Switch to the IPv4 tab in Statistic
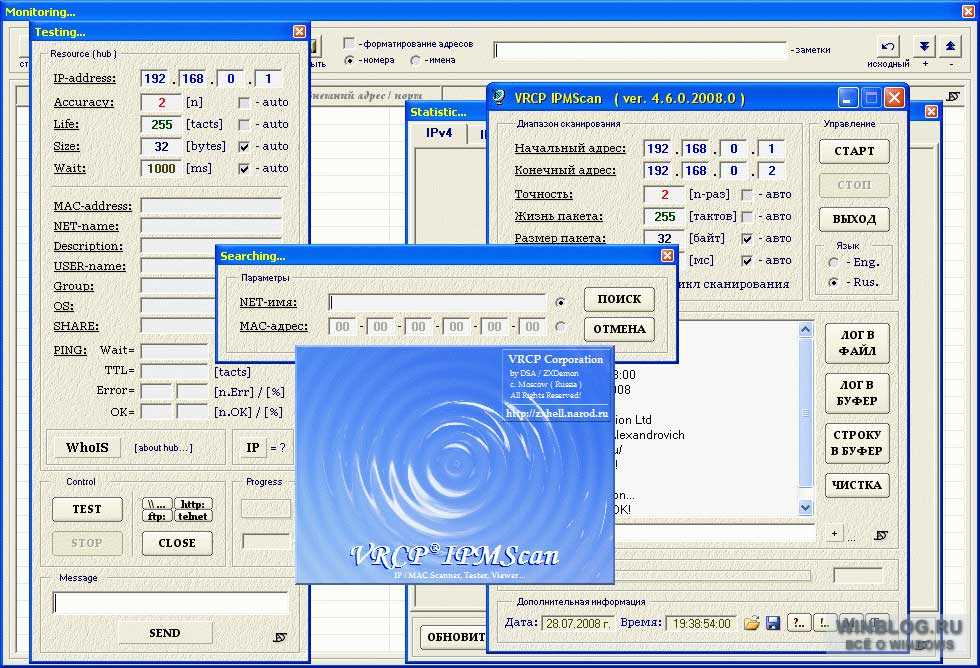The height and width of the screenshot is (668, 980). coord(439,133)
